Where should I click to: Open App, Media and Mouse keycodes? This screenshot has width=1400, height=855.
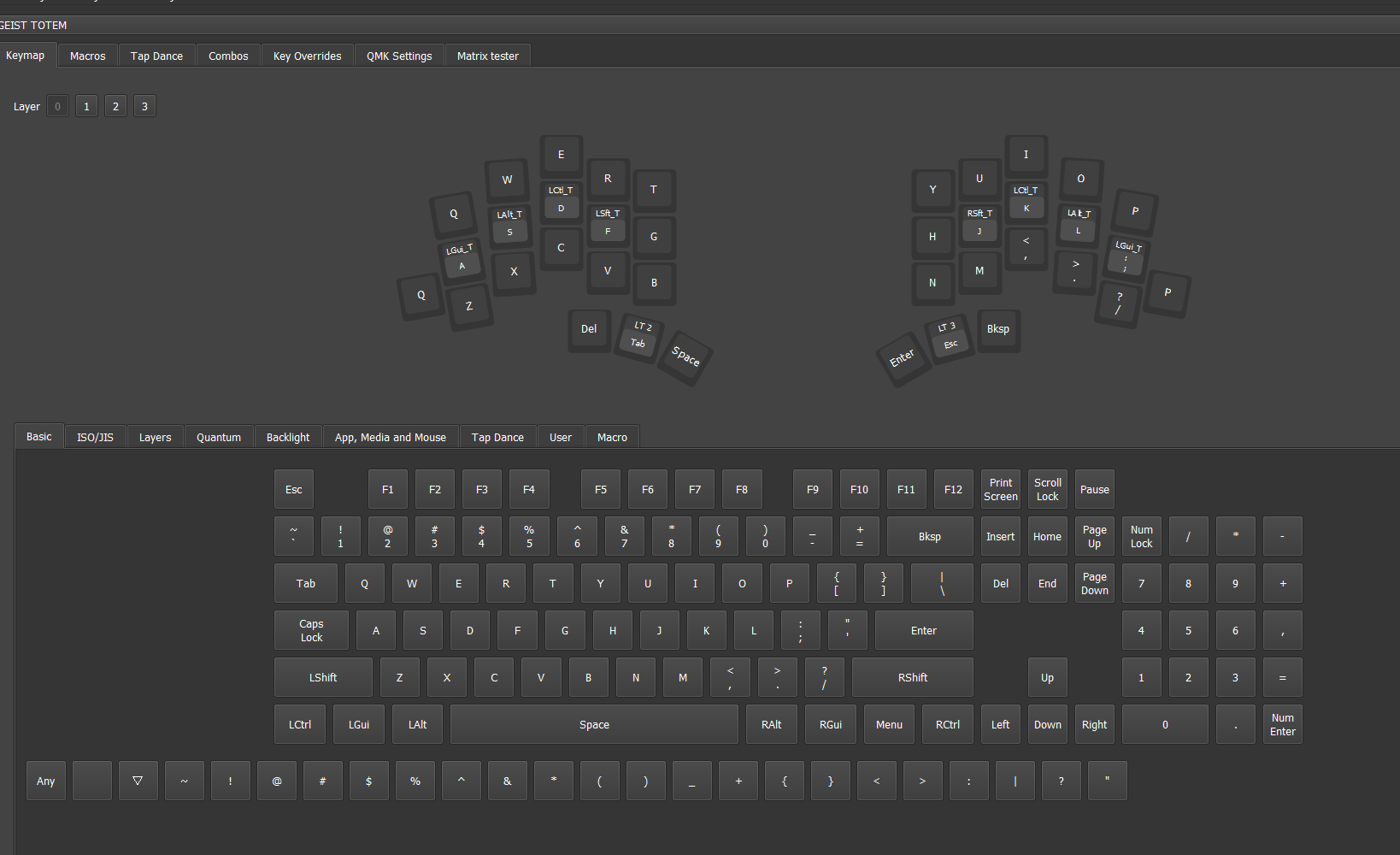[x=391, y=437]
